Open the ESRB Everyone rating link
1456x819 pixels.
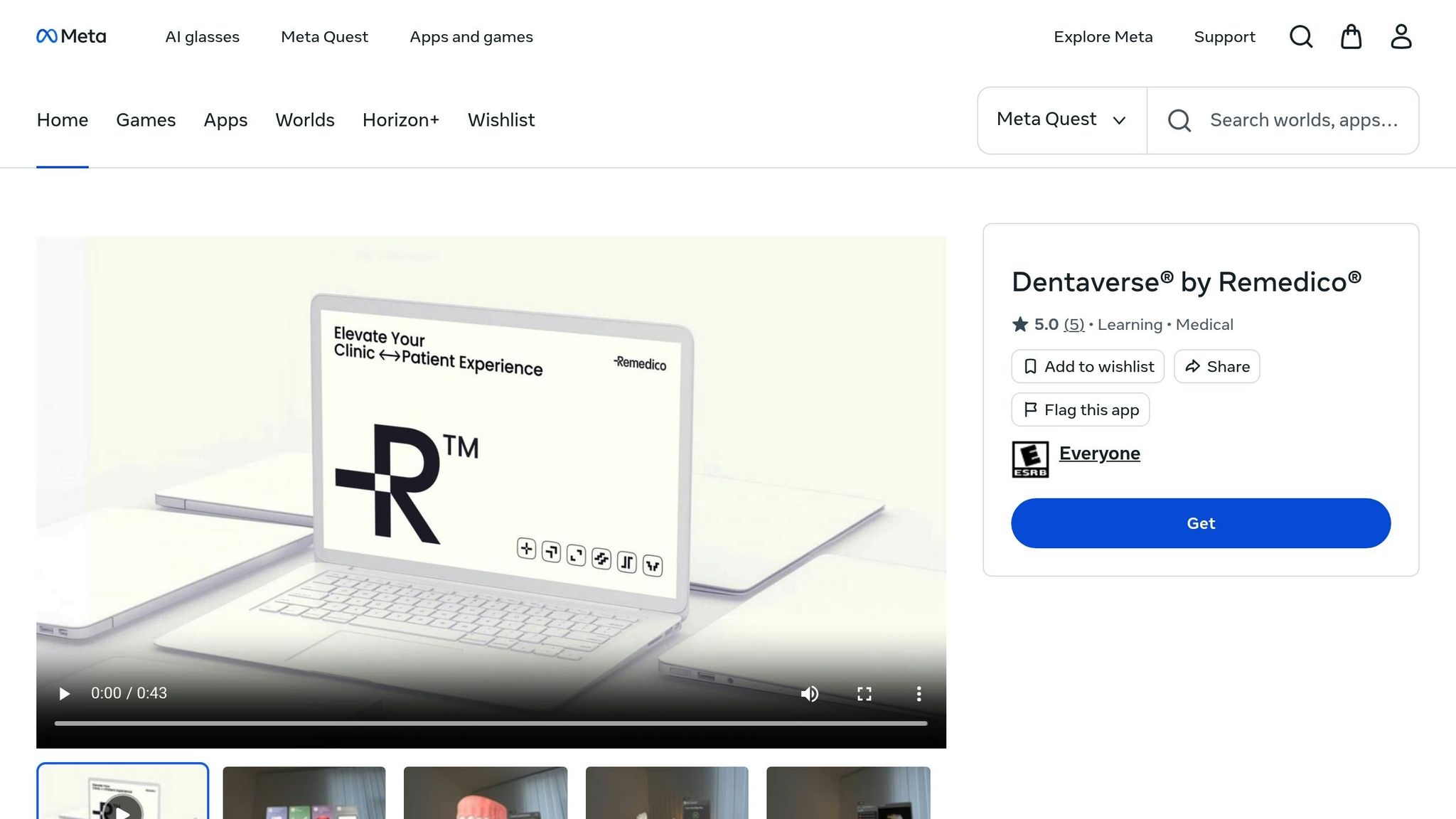click(1099, 454)
